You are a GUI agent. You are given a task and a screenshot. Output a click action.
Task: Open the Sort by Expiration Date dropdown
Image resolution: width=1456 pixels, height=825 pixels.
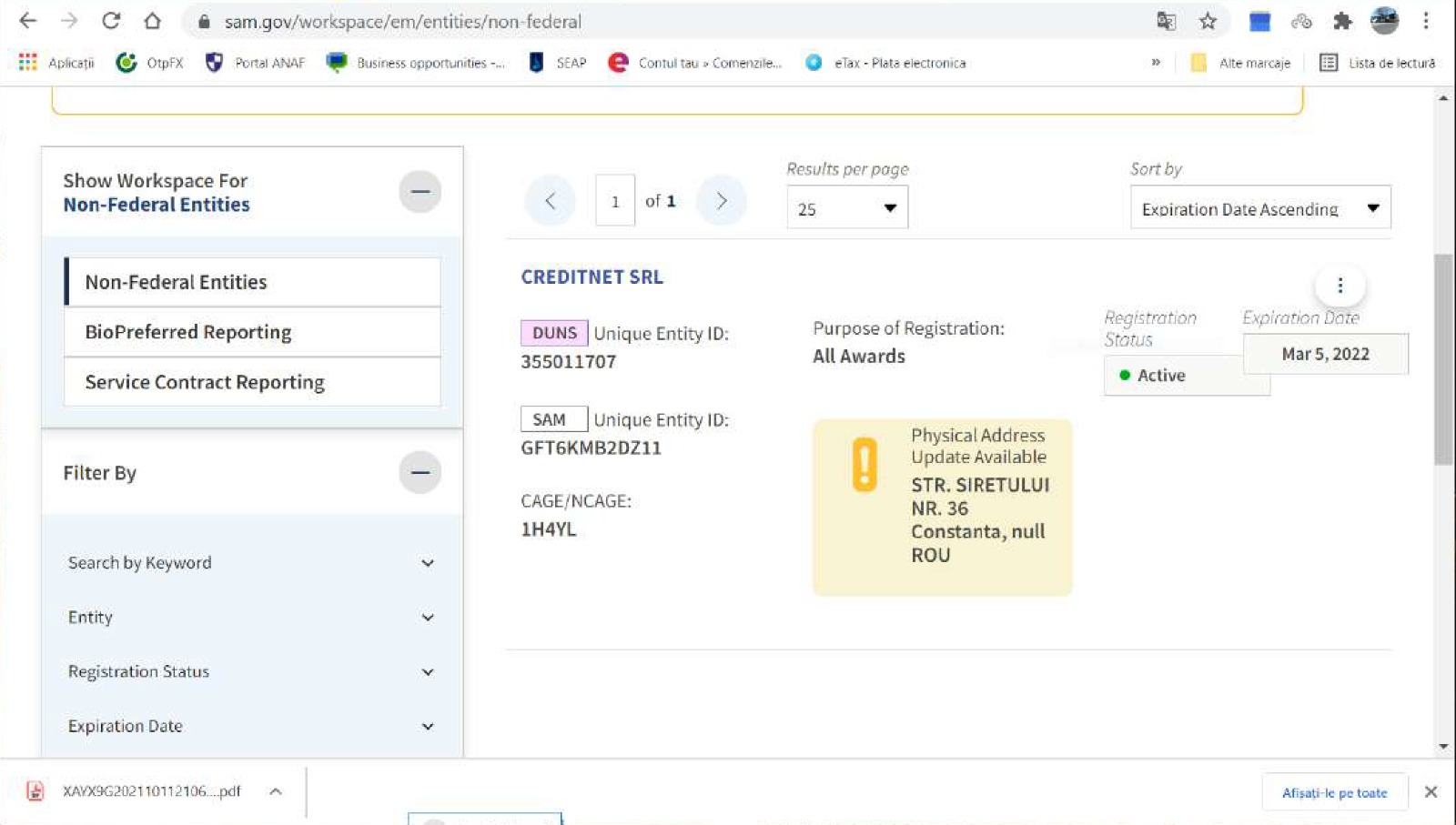[1260, 208]
